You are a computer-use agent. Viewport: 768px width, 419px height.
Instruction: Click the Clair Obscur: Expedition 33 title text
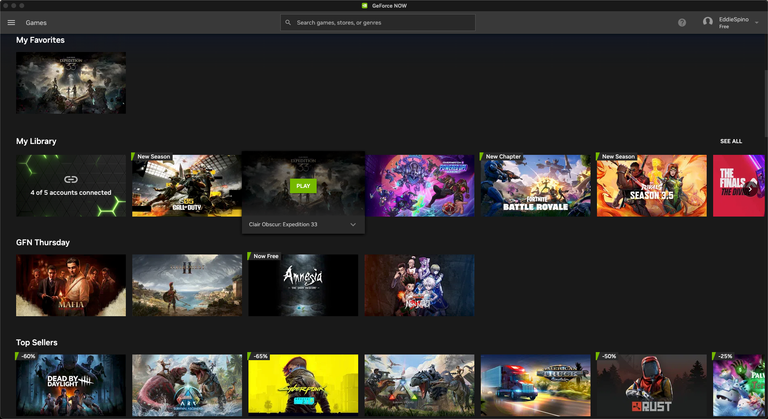tap(283, 224)
